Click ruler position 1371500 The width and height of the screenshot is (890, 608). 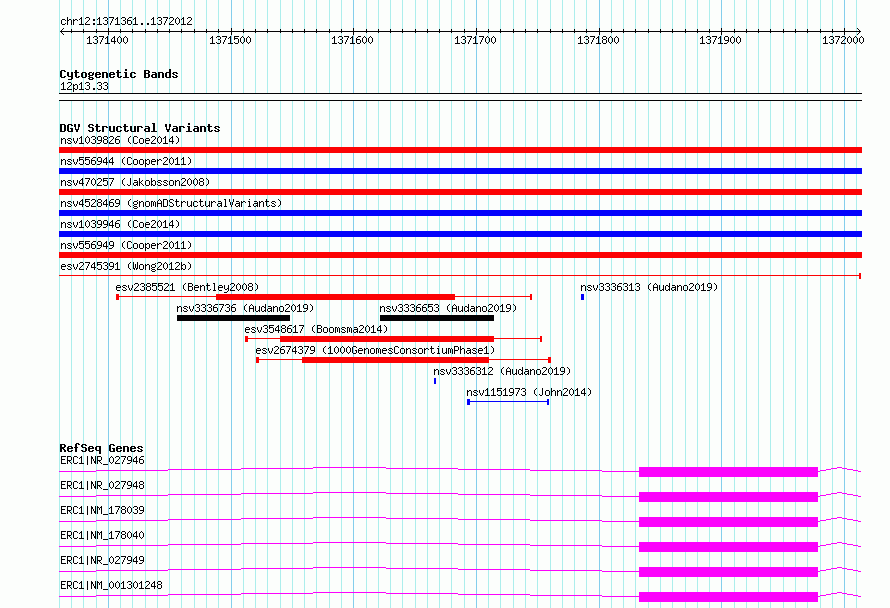tap(230, 40)
